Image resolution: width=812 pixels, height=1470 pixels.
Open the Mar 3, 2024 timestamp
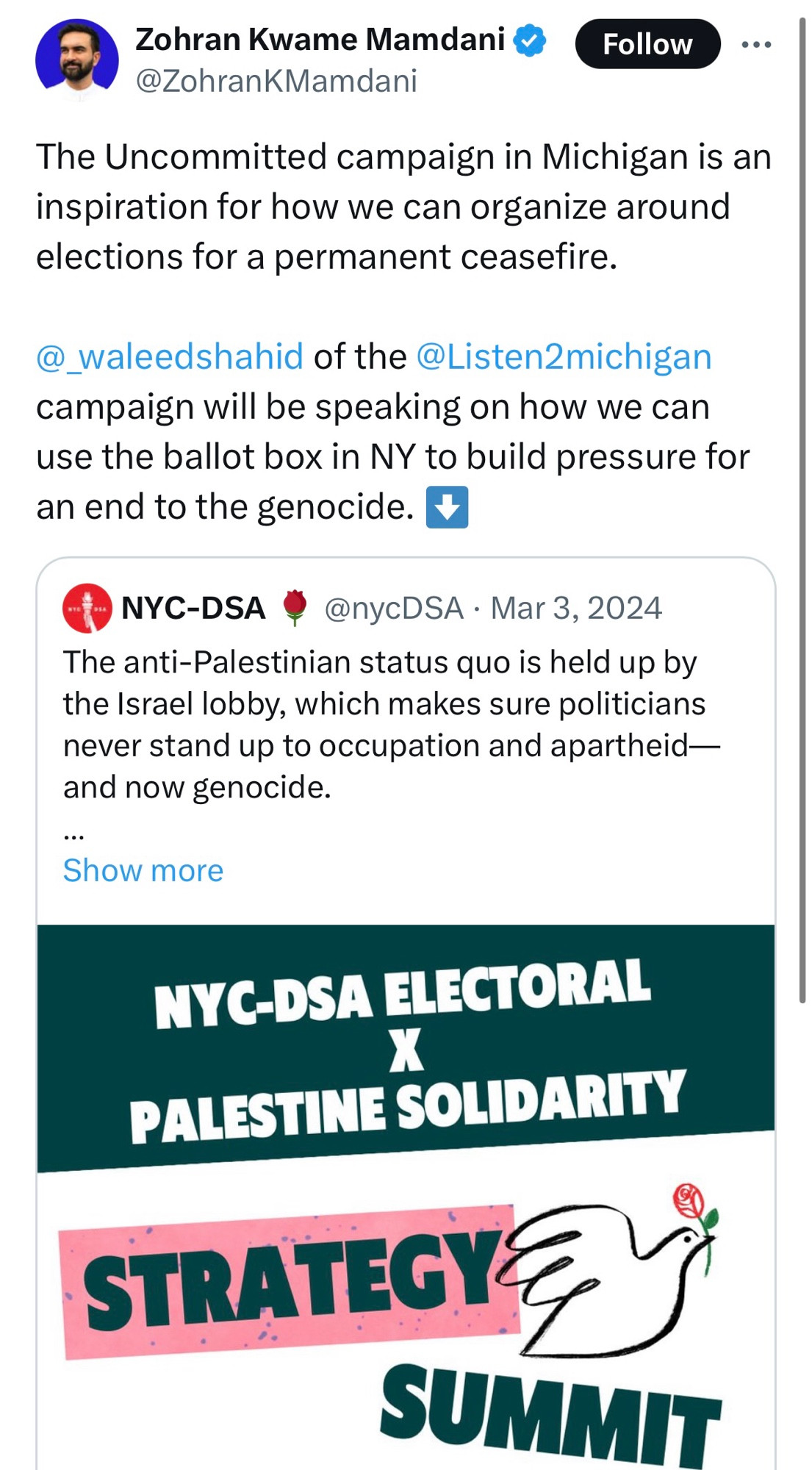pyautogui.click(x=576, y=608)
